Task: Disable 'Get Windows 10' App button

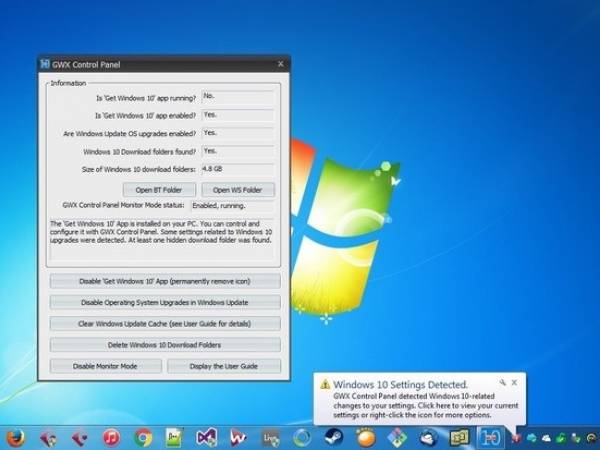Action: [165, 281]
